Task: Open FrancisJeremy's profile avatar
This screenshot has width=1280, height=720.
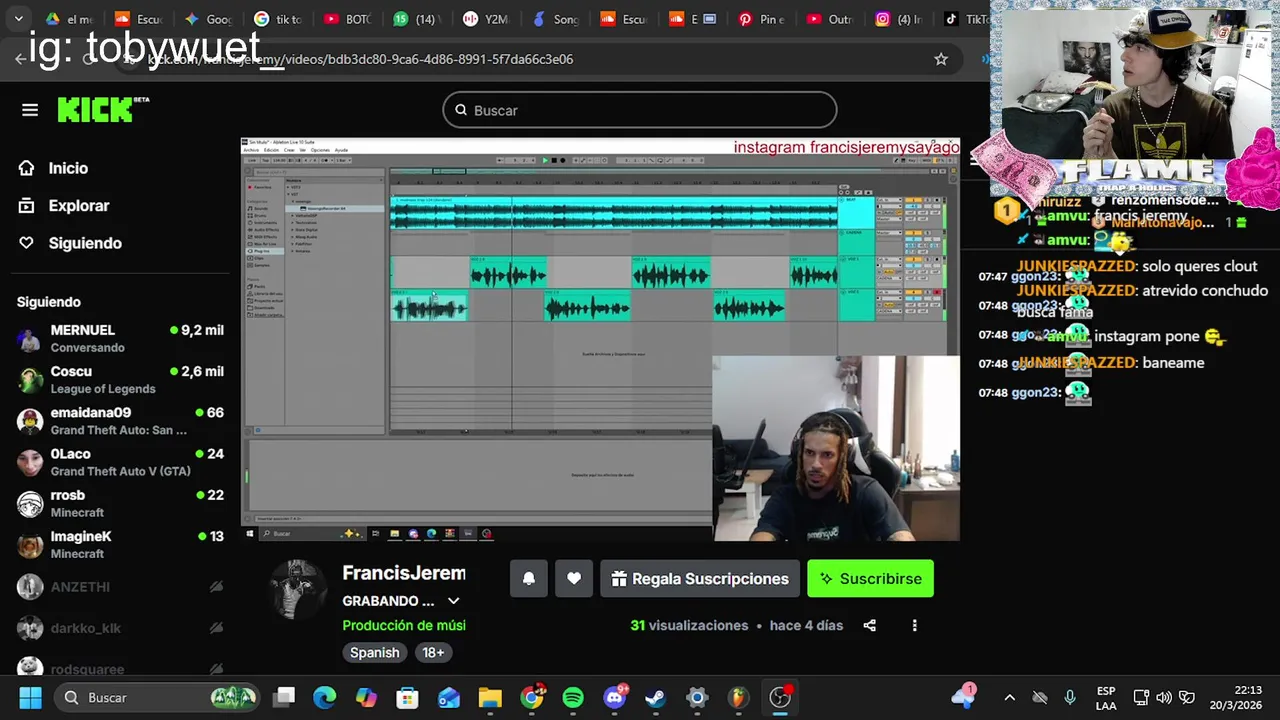Action: tap(298, 590)
